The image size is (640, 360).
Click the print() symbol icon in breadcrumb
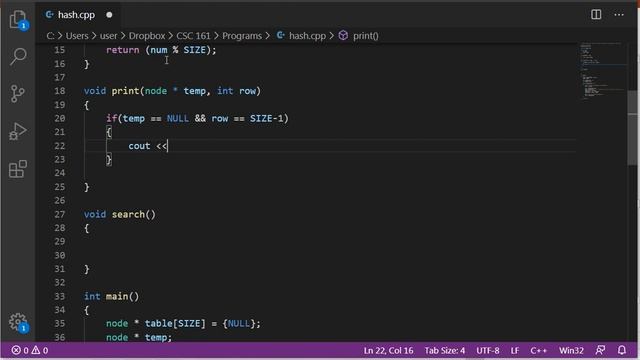(343, 36)
